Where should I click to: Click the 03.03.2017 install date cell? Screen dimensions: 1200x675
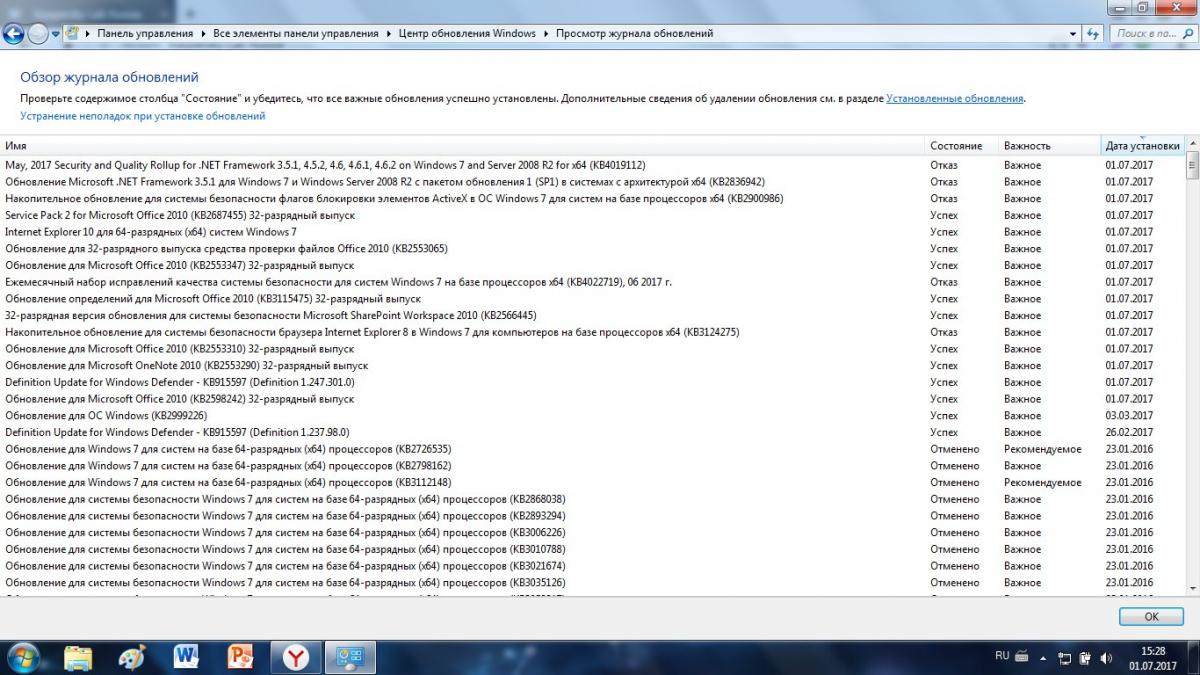(1129, 415)
